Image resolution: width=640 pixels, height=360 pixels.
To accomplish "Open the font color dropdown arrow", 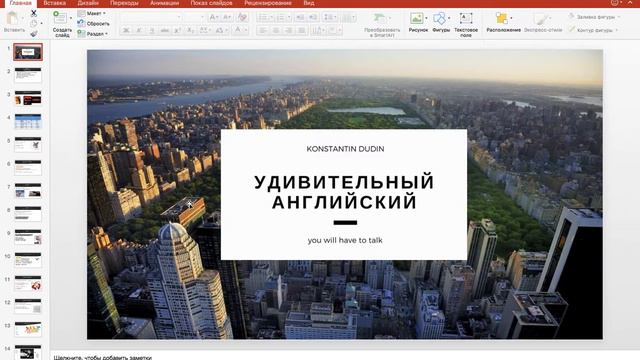I will point(246,30).
